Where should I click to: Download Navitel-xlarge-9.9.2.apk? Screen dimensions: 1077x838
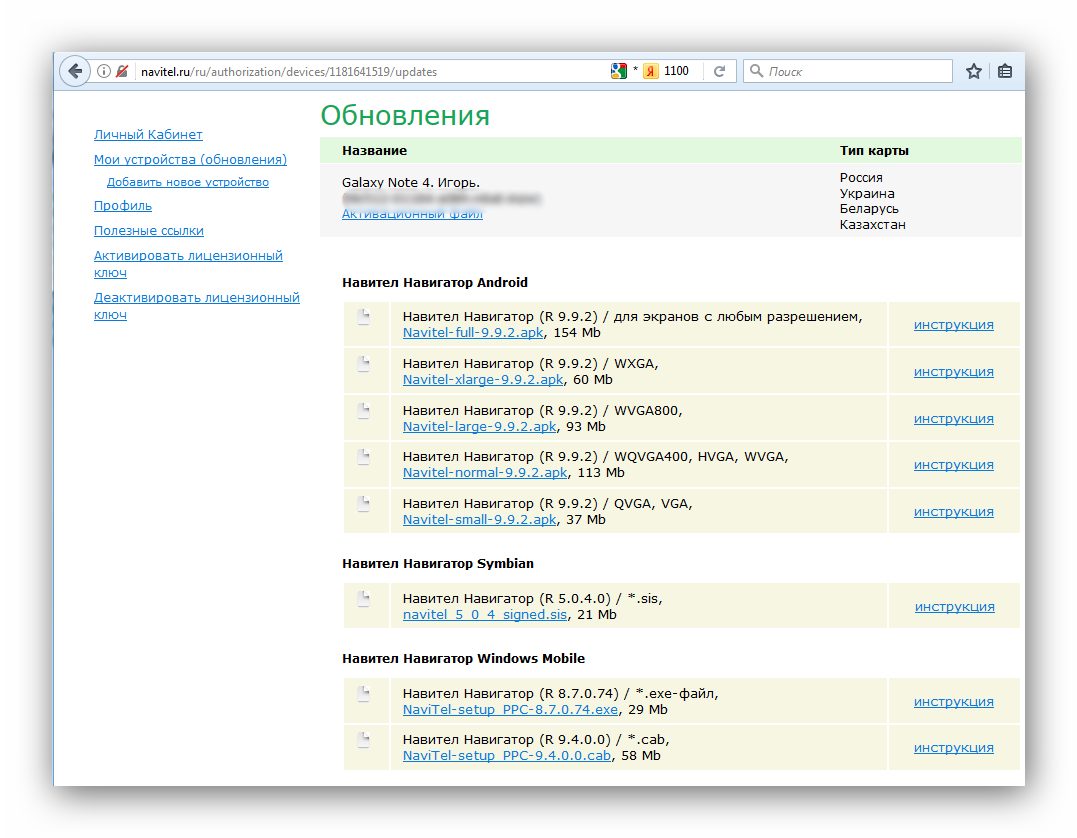pos(483,380)
